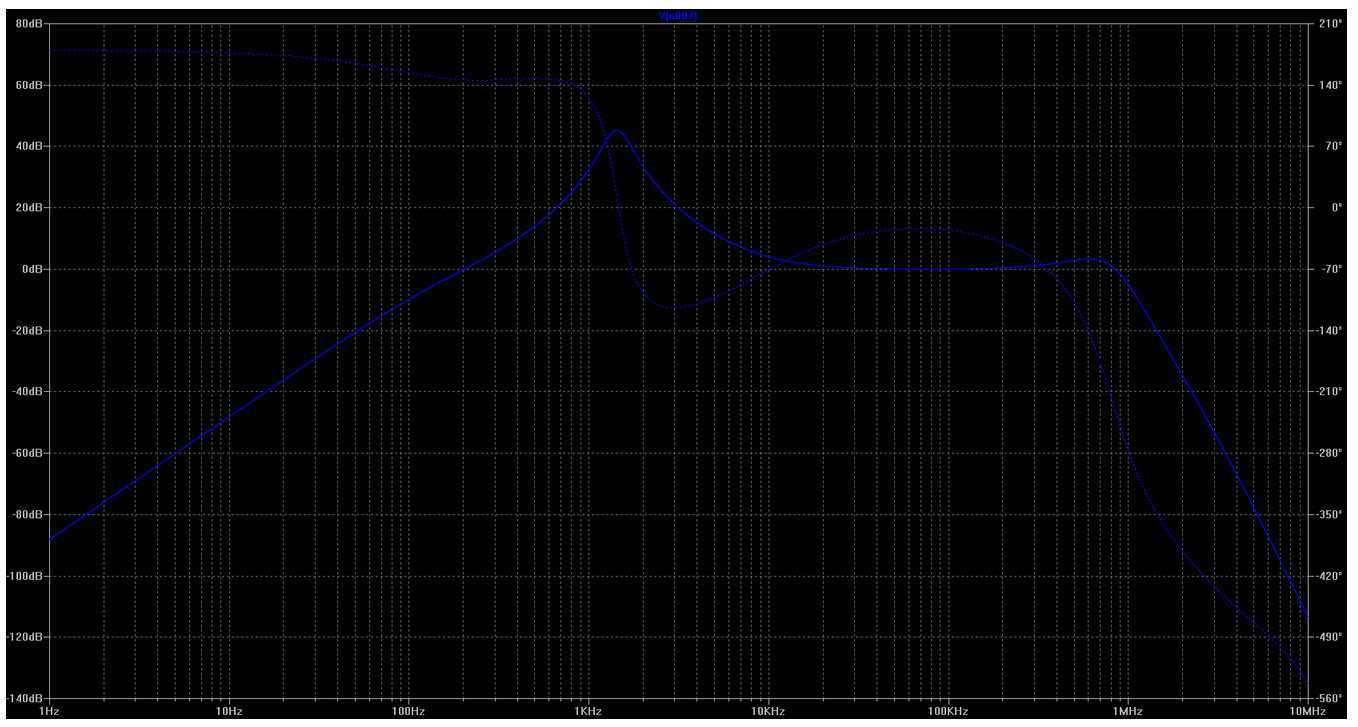Click the solid magnitude trace's resonant peak
The height and width of the screenshot is (727, 1358).
[x=618, y=131]
